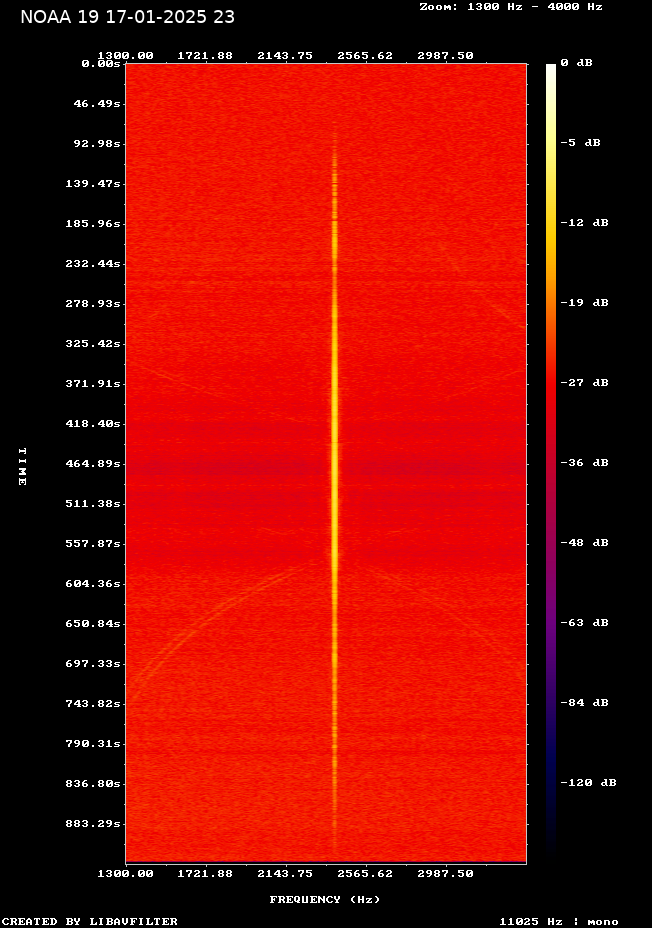
Task: Select the 883.29s time label
Action: tap(93, 824)
